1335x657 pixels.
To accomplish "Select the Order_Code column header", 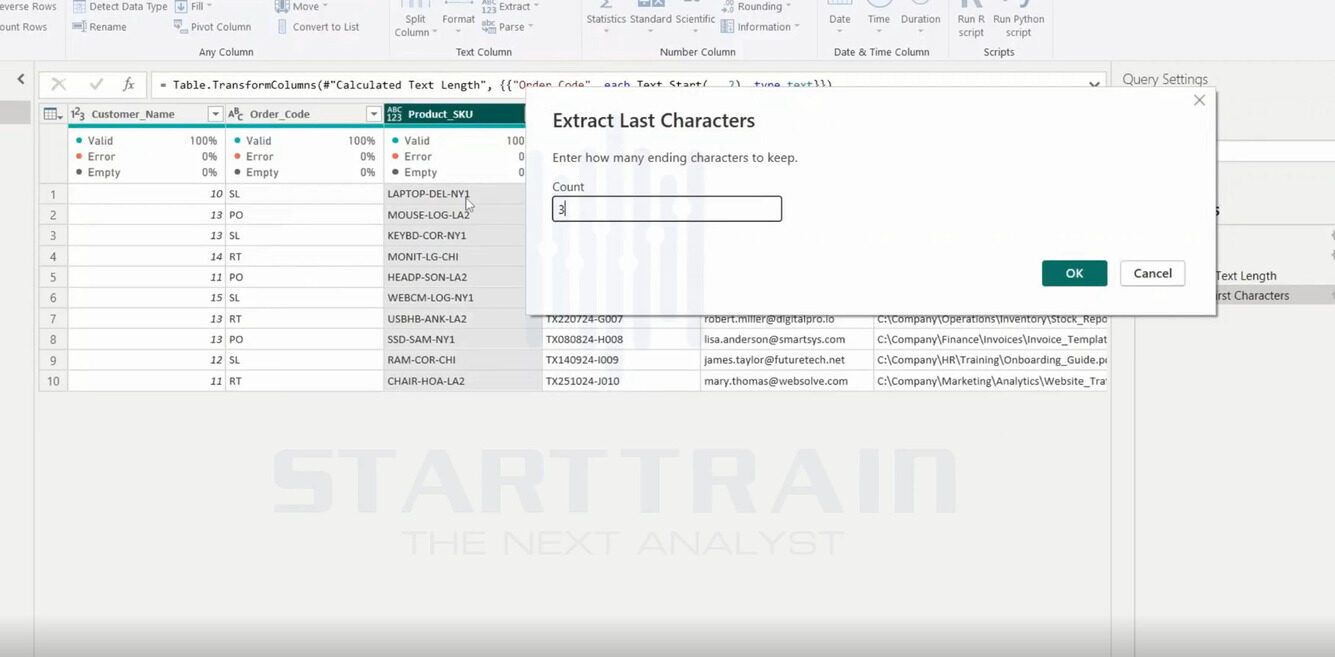I will [x=304, y=114].
